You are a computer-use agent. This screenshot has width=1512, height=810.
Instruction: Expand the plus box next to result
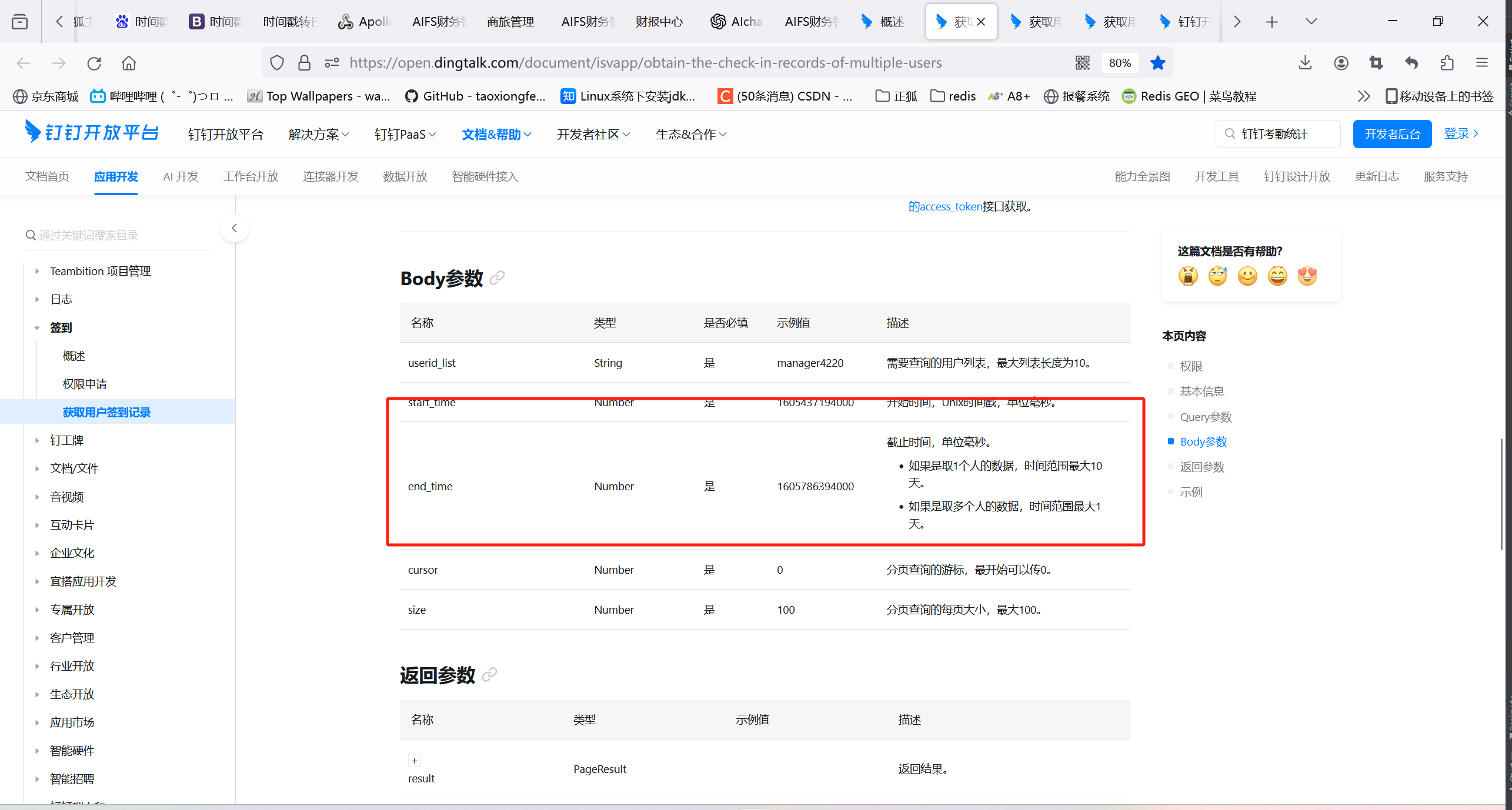pyautogui.click(x=415, y=761)
